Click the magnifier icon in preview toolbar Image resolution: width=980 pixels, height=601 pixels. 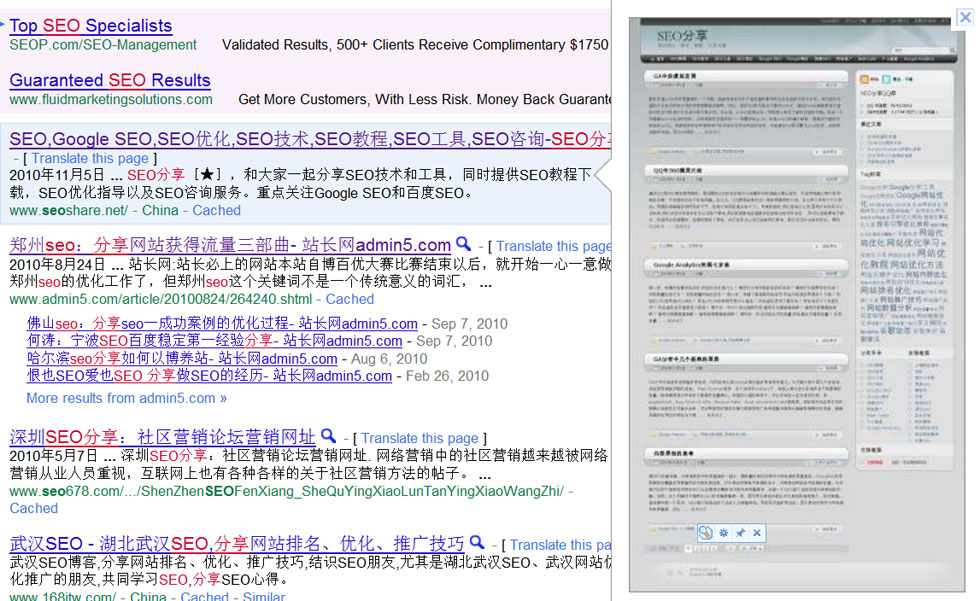(705, 533)
